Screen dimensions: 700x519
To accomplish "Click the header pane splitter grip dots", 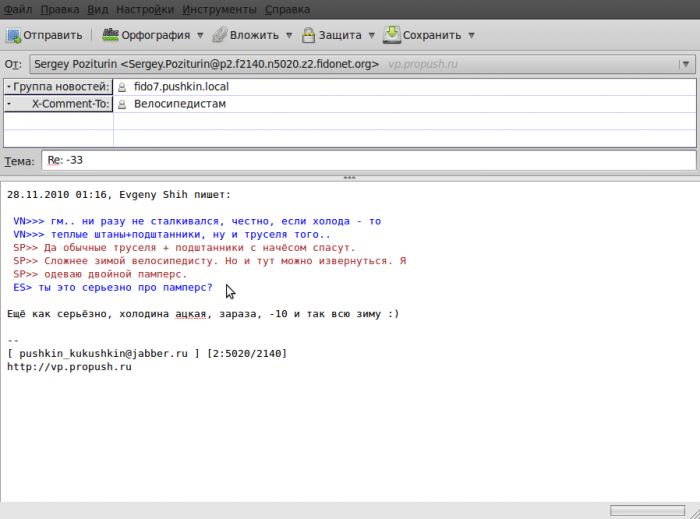I will tap(350, 178).
